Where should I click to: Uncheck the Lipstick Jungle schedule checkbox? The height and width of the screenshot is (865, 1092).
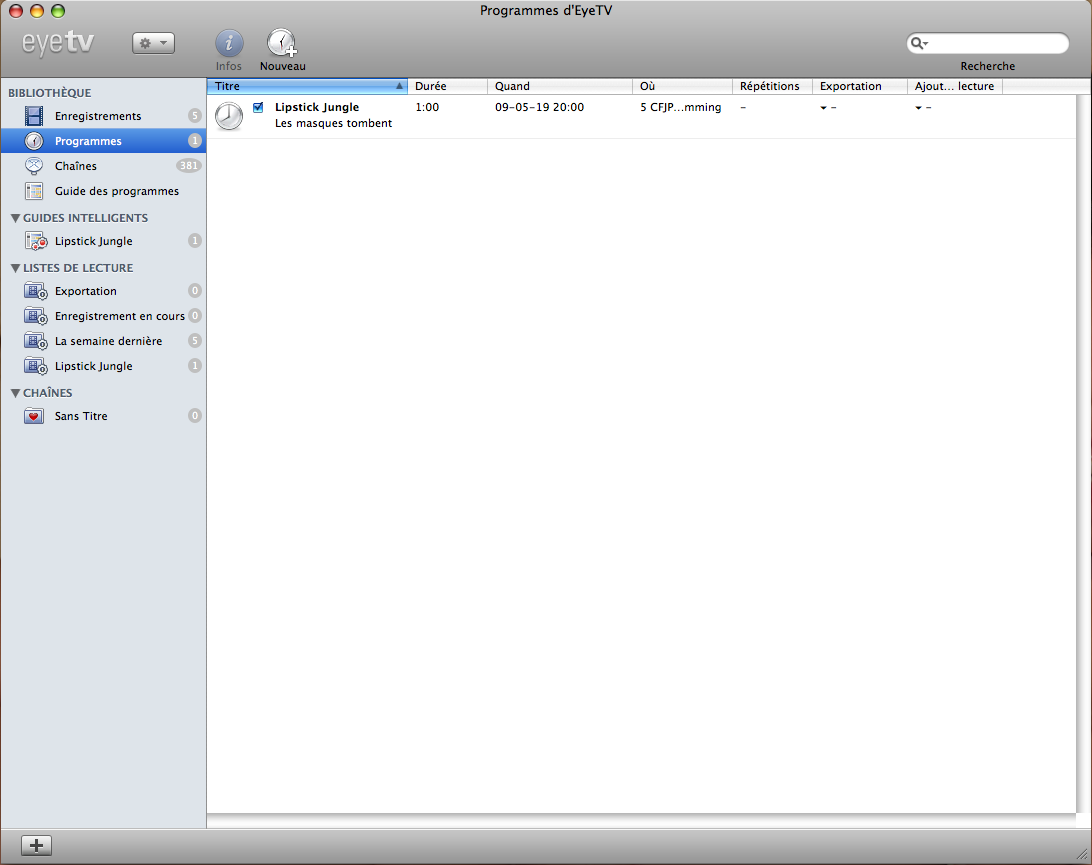pos(258,107)
